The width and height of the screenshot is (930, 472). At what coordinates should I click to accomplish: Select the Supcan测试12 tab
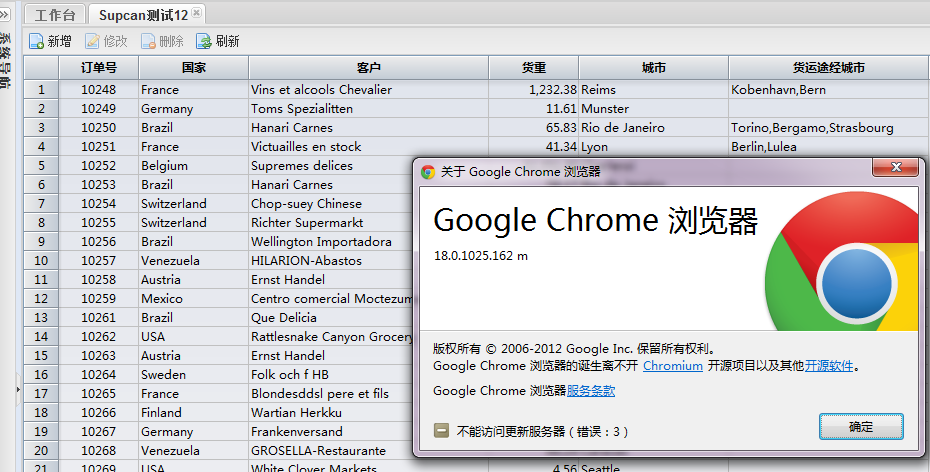tap(146, 15)
